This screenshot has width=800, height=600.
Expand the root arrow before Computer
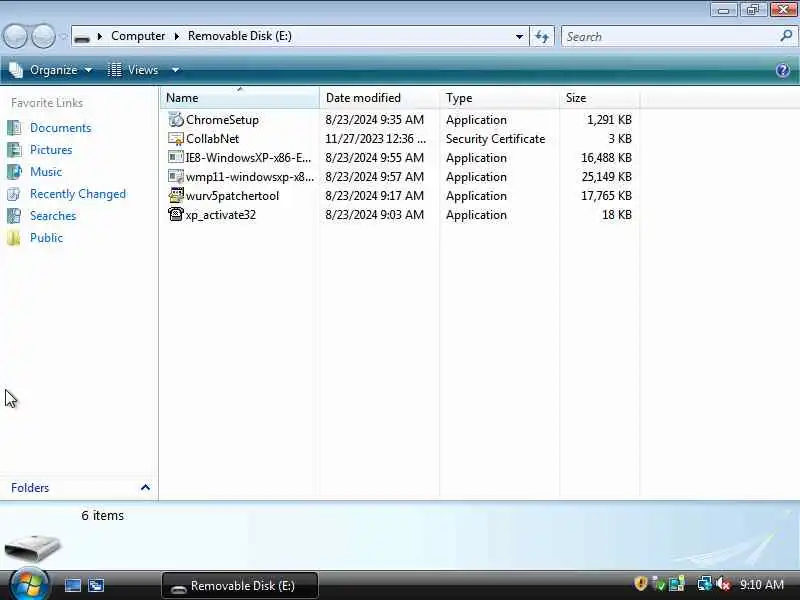click(100, 36)
